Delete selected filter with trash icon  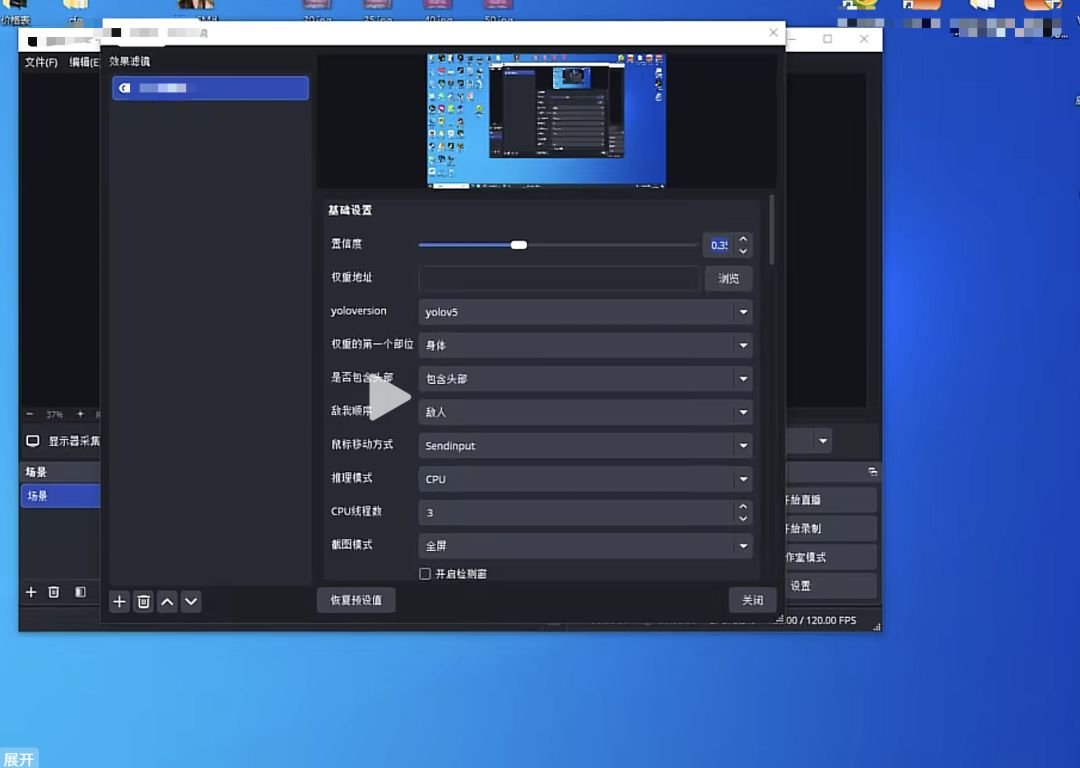coord(143,601)
